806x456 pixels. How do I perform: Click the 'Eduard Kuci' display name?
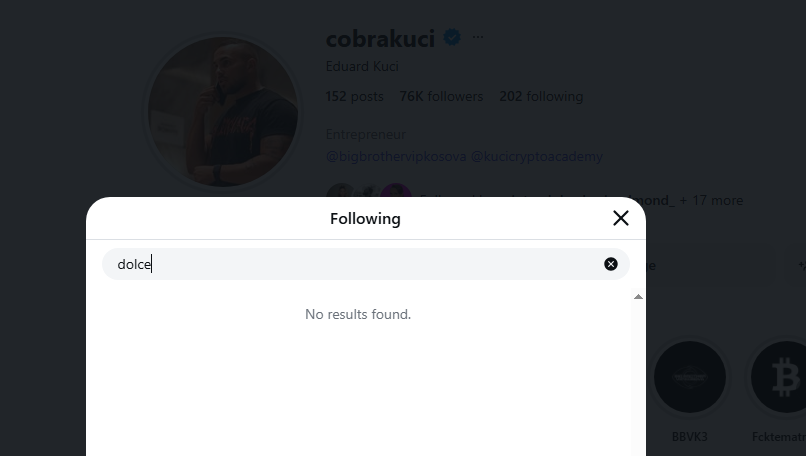[362, 66]
